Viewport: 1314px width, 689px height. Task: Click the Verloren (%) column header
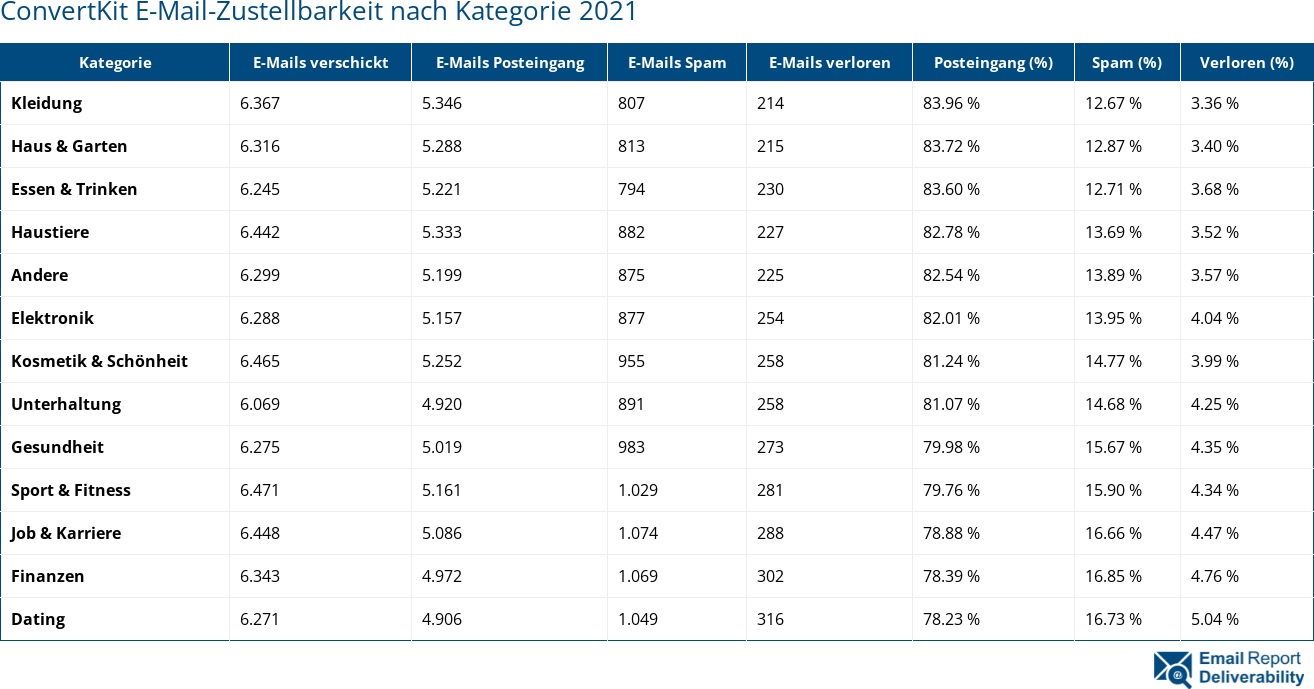point(1247,62)
